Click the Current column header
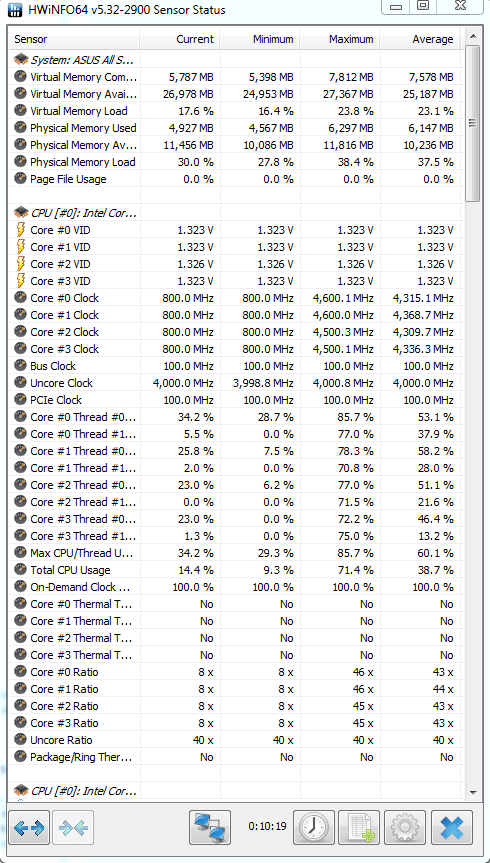490x863 pixels. pos(179,39)
